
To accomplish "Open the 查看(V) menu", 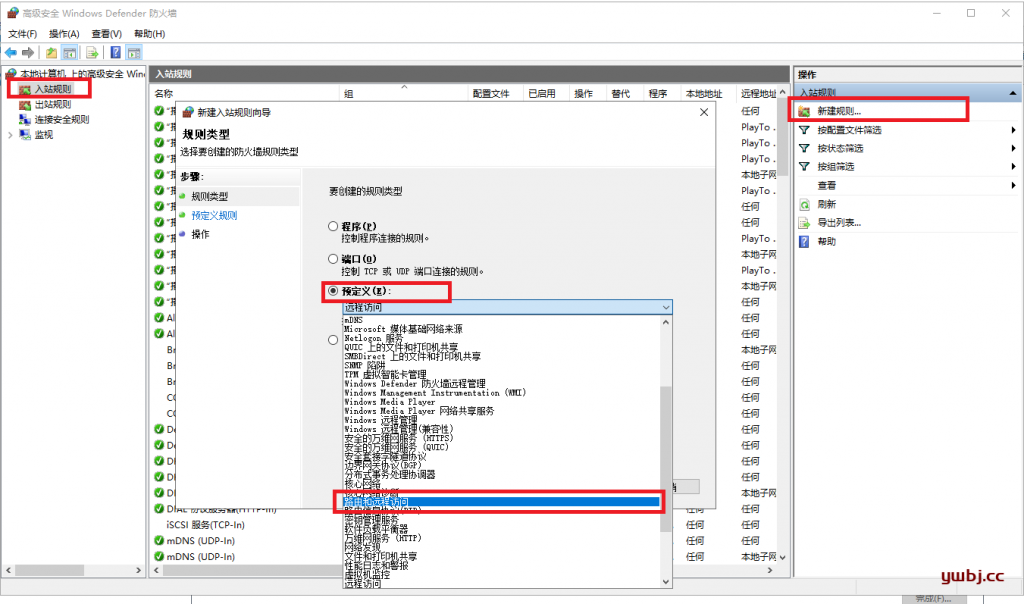I will pyautogui.click(x=106, y=34).
